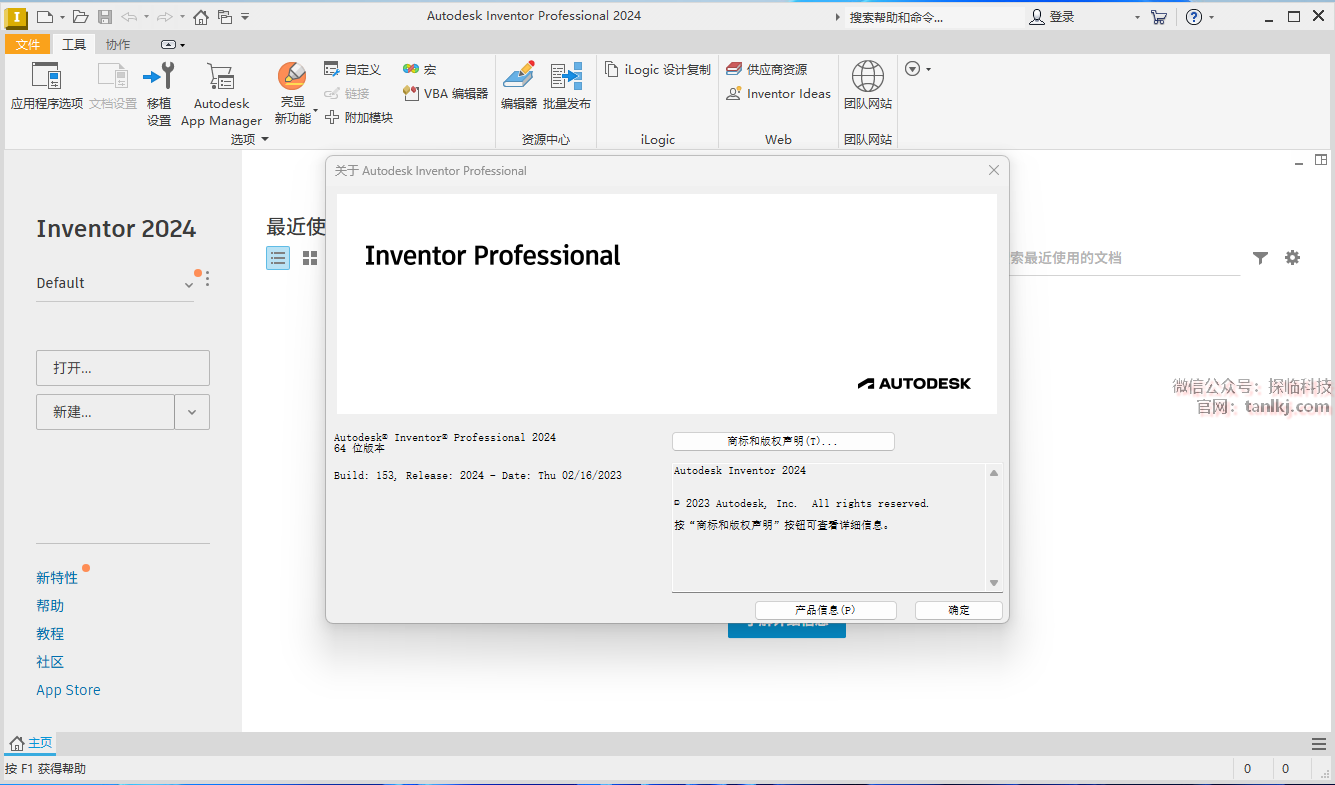Expand the 新建 button dropdown arrow
This screenshot has width=1335, height=785.
click(x=192, y=412)
